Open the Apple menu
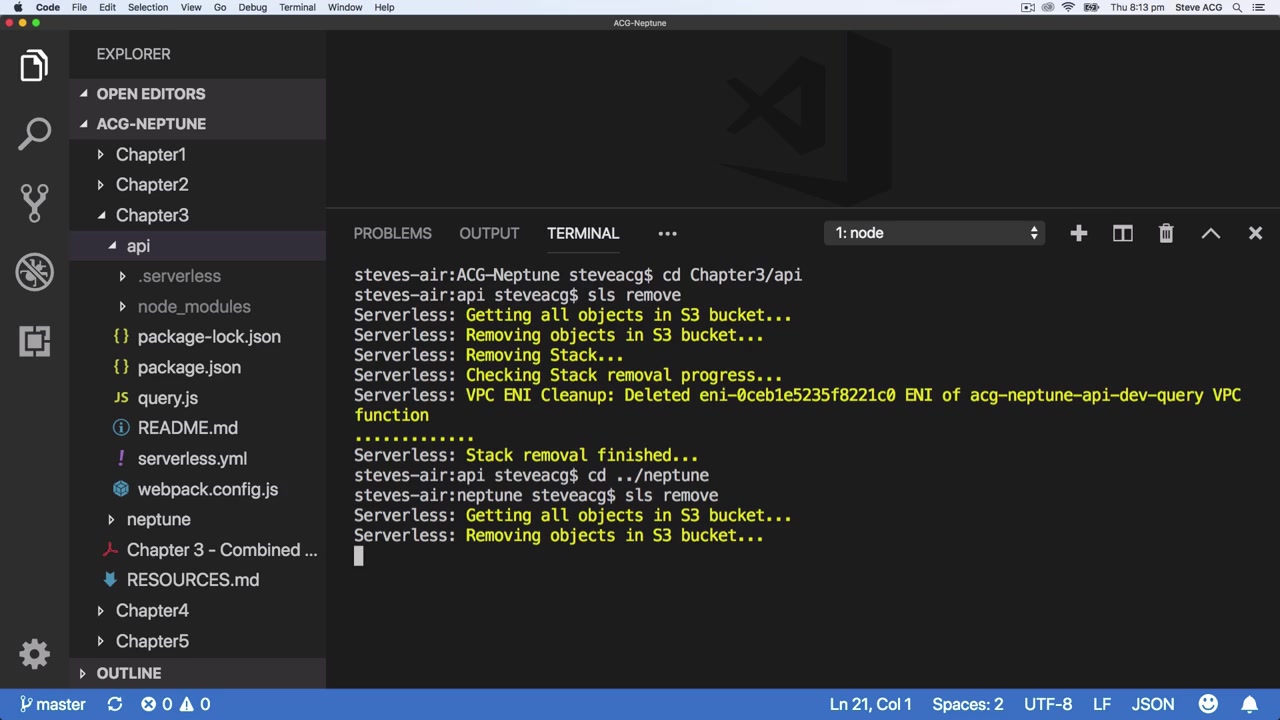1280x720 pixels. click(x=17, y=7)
